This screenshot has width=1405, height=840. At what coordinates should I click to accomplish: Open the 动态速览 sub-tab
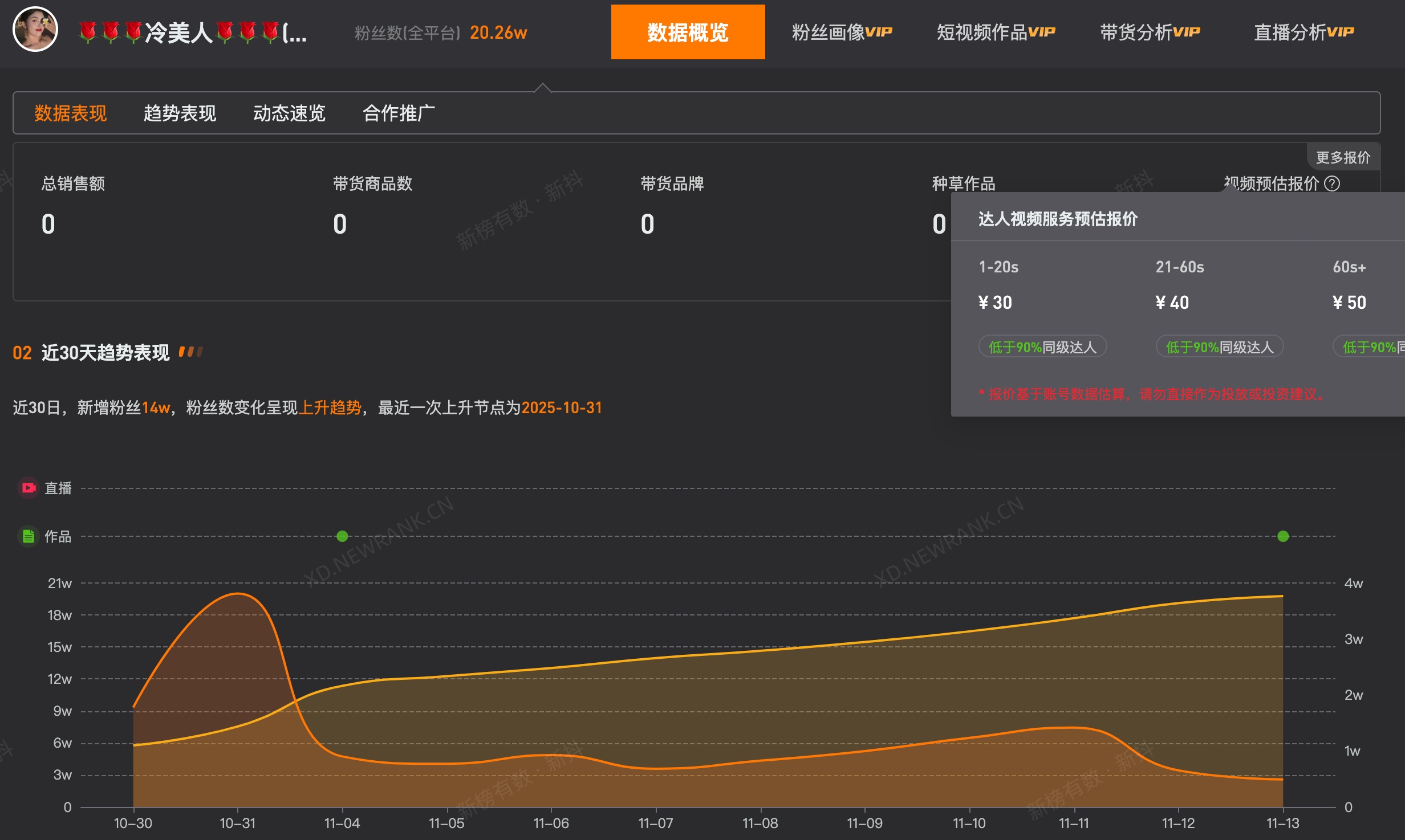point(289,113)
